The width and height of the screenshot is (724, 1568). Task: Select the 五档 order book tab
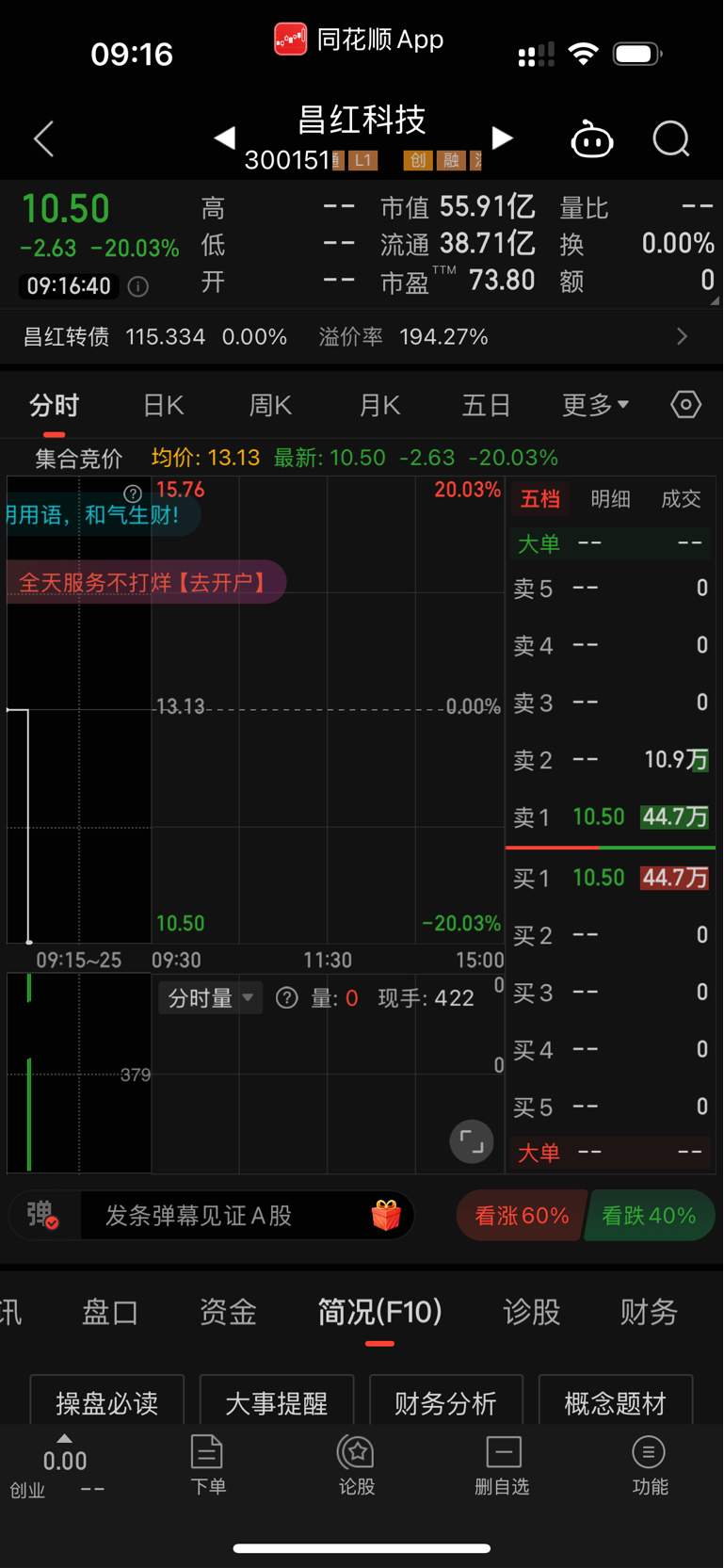539,499
